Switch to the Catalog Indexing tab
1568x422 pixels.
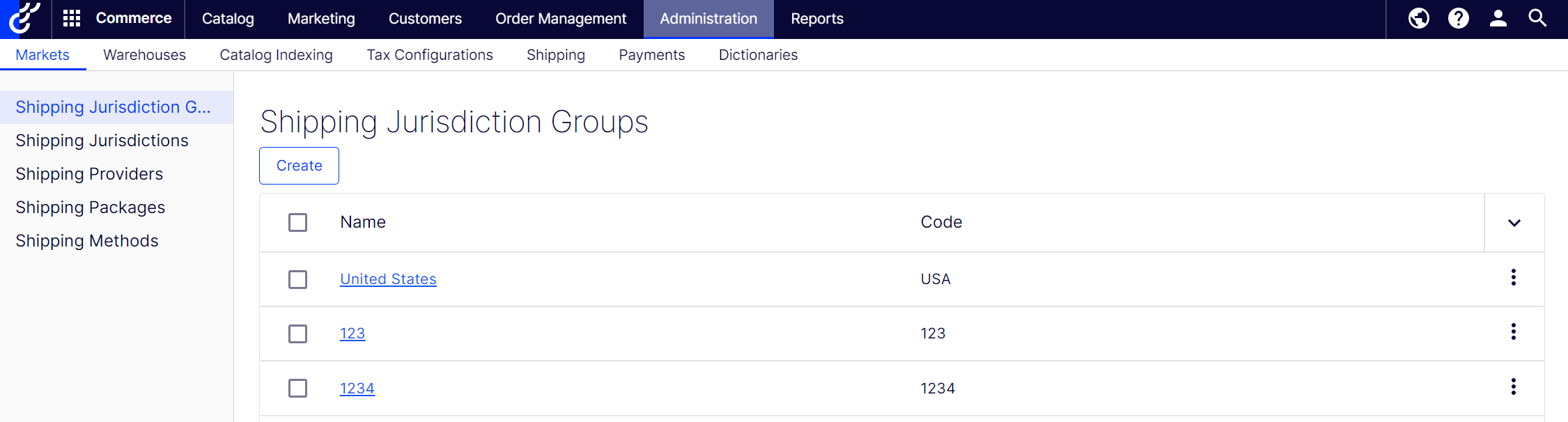pyautogui.click(x=276, y=55)
